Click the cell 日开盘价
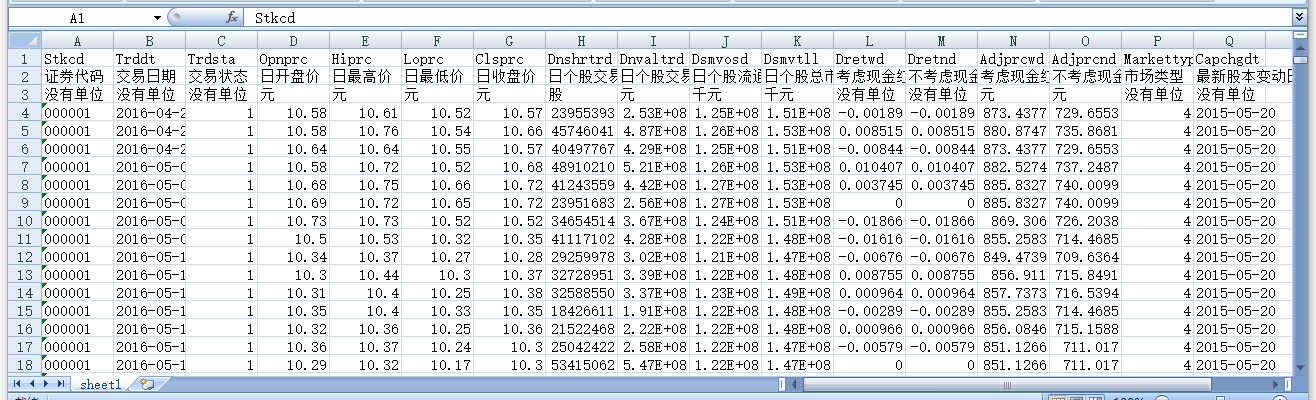 [x=293, y=76]
